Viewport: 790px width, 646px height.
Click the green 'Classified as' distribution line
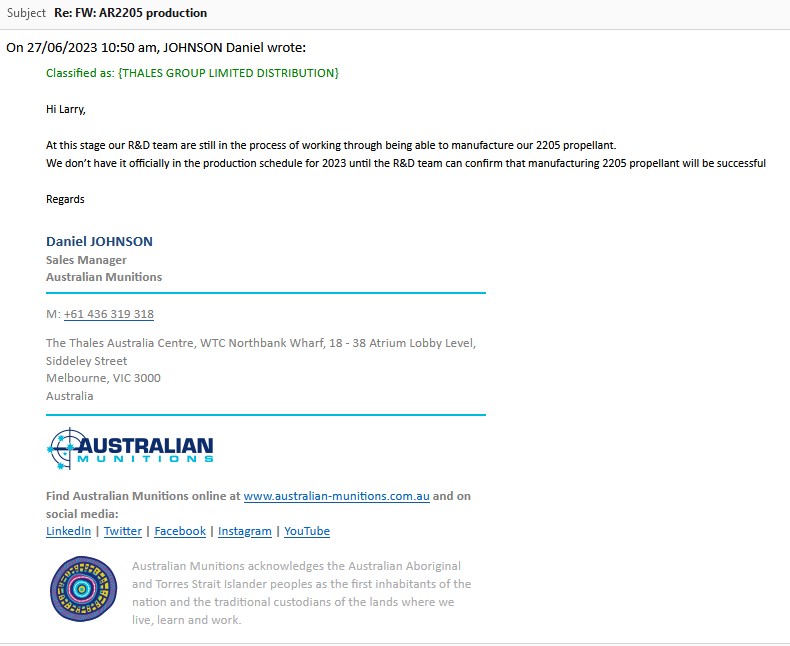coord(192,73)
